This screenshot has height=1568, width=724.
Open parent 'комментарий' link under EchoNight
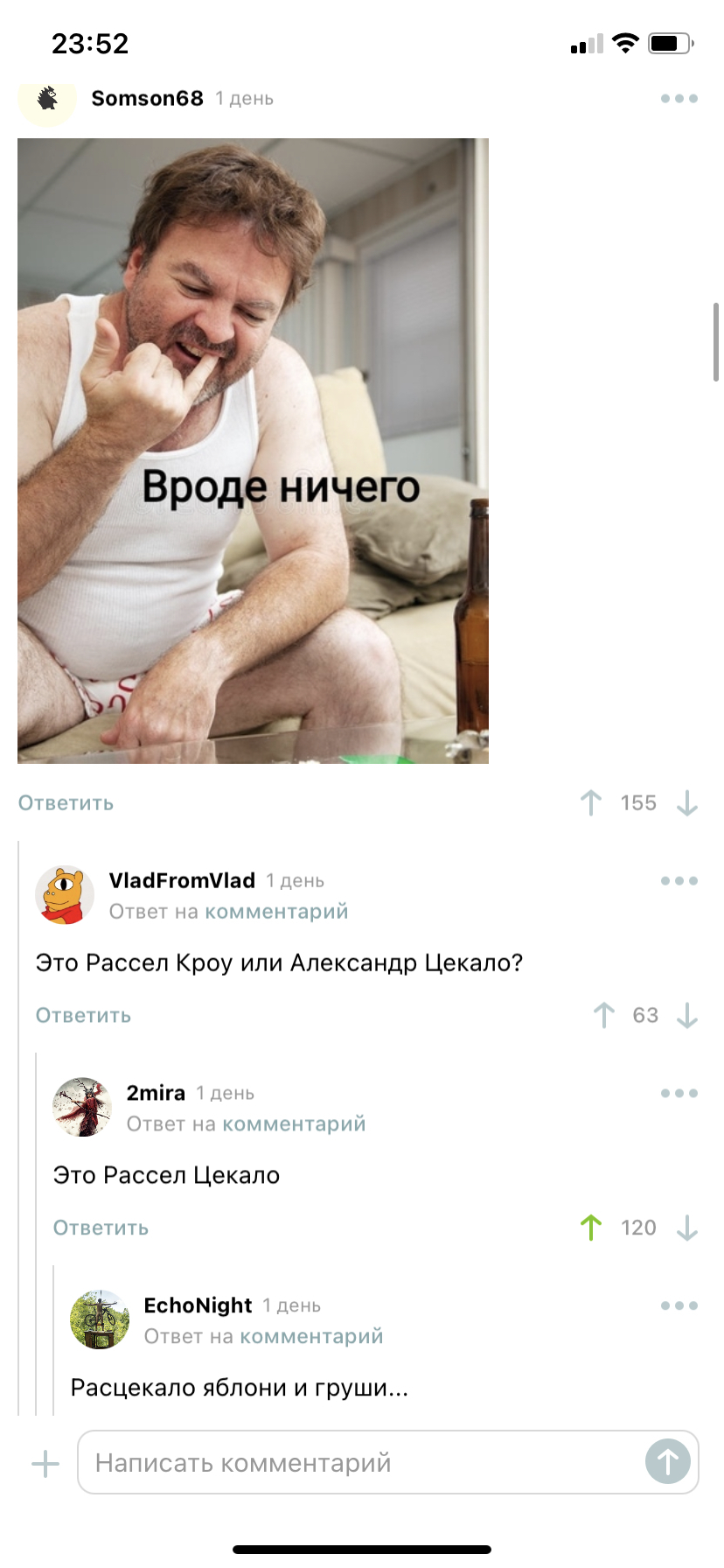[x=311, y=1336]
